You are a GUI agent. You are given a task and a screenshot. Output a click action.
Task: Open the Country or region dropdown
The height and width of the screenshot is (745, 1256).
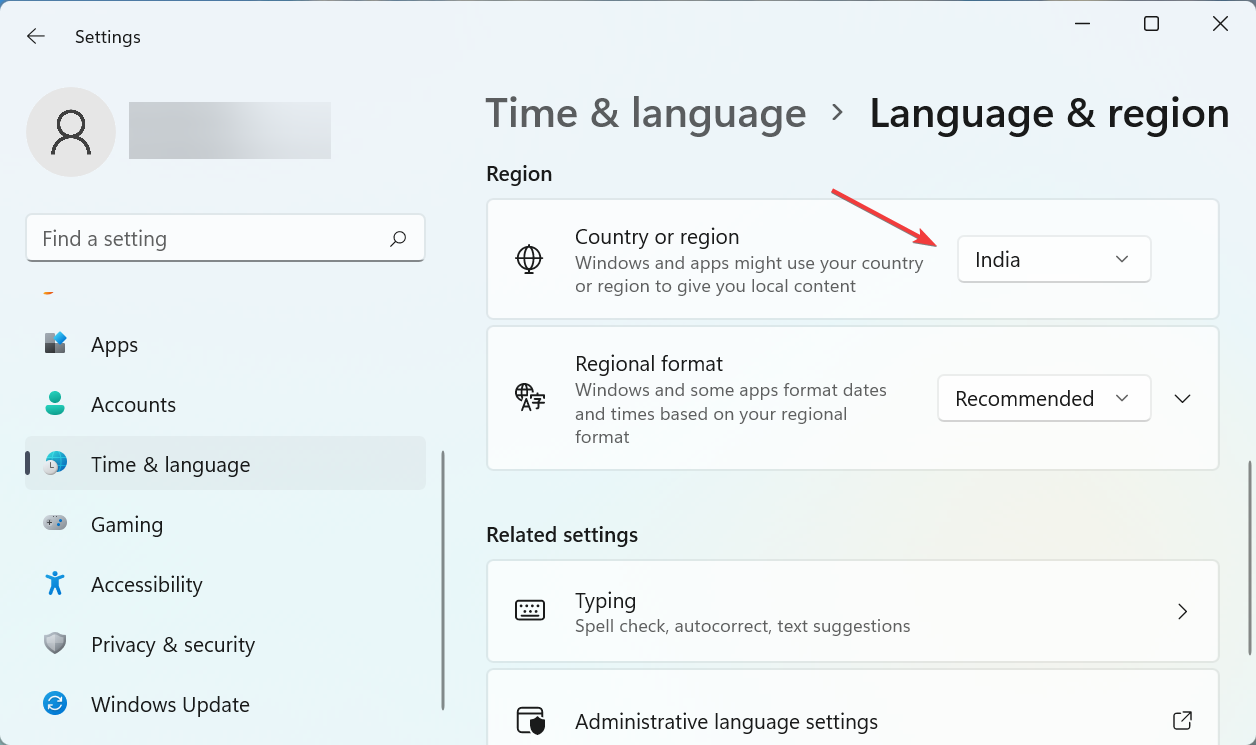point(1054,260)
